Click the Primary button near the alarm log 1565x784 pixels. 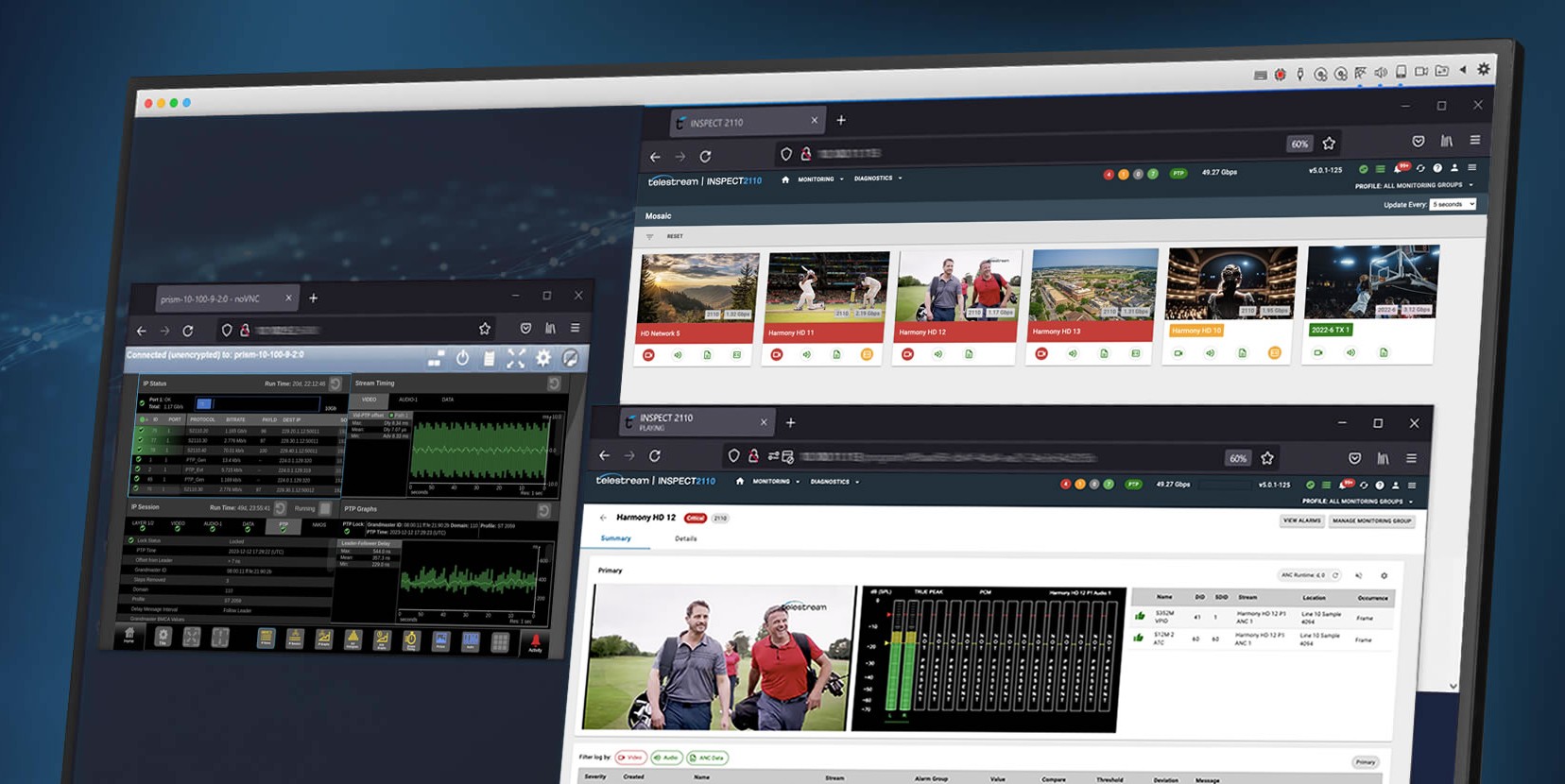coord(1365,762)
